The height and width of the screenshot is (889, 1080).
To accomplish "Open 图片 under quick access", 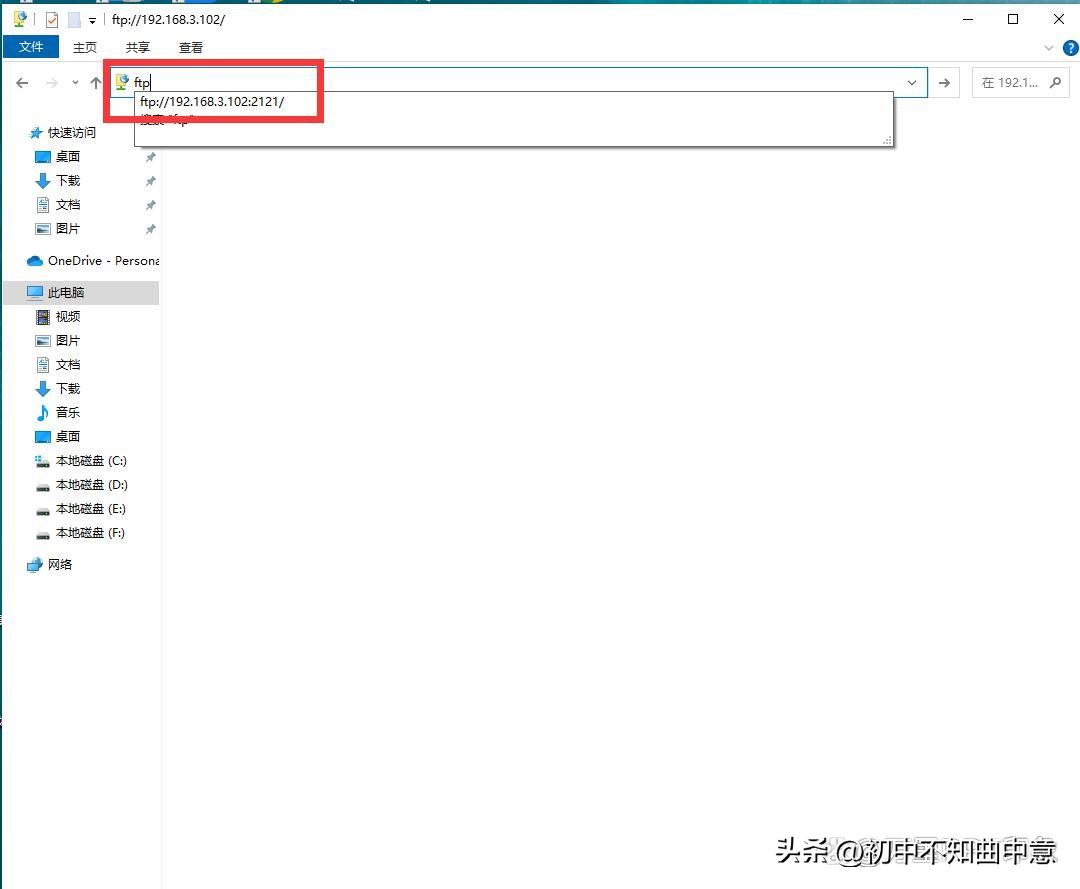I will 68,229.
